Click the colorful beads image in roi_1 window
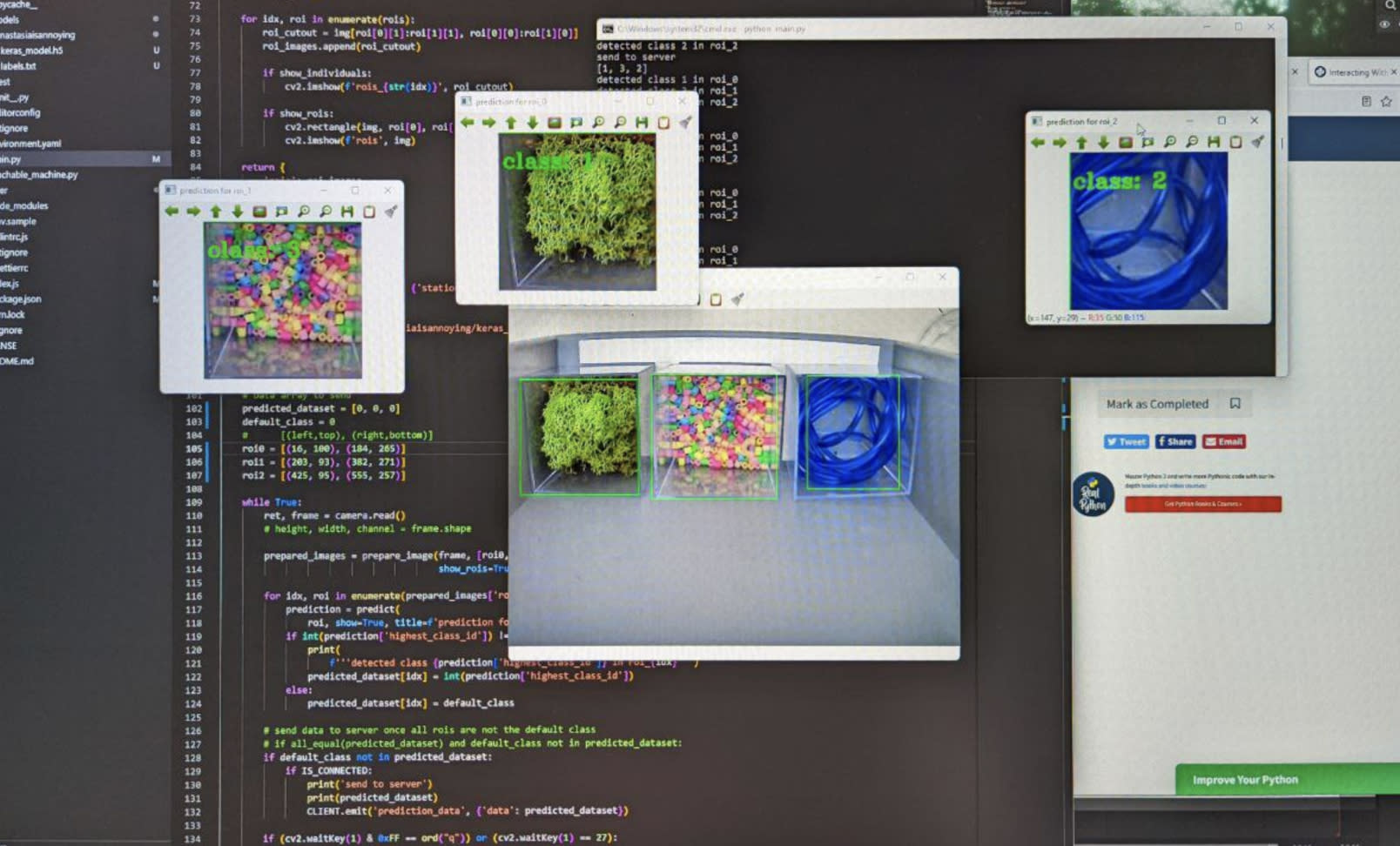The image size is (1400, 846). point(283,300)
